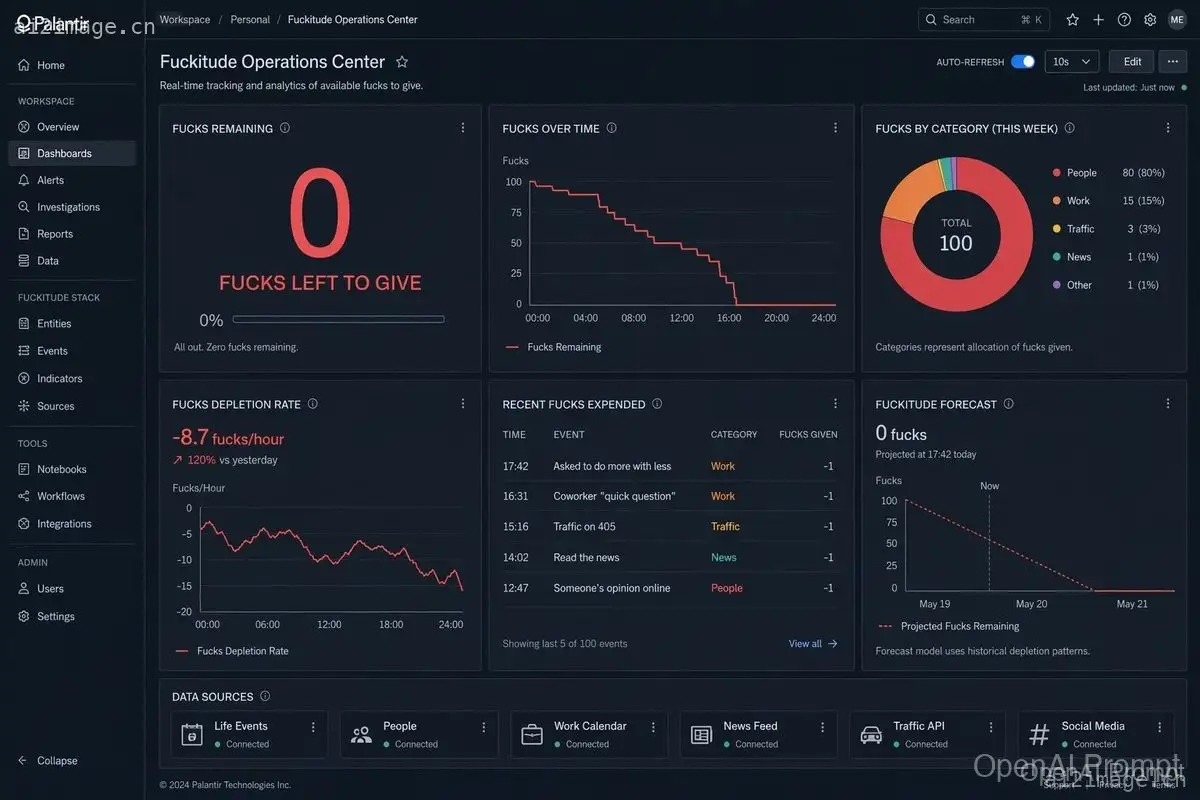Screen dimensions: 1200x800
Task: Click info icon beside Fuckitude Forecast
Action: pos(1009,404)
